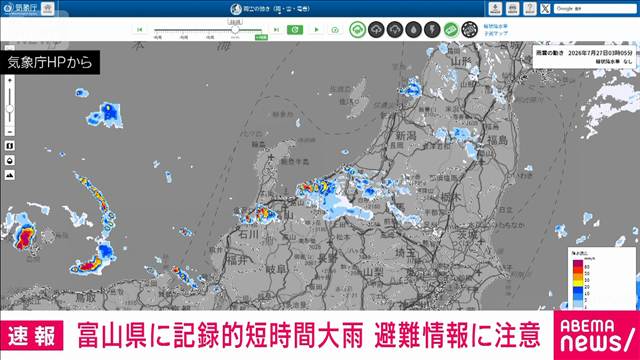The image size is (640, 360).
Task: Click the time slider handle
Action: pos(235,29)
